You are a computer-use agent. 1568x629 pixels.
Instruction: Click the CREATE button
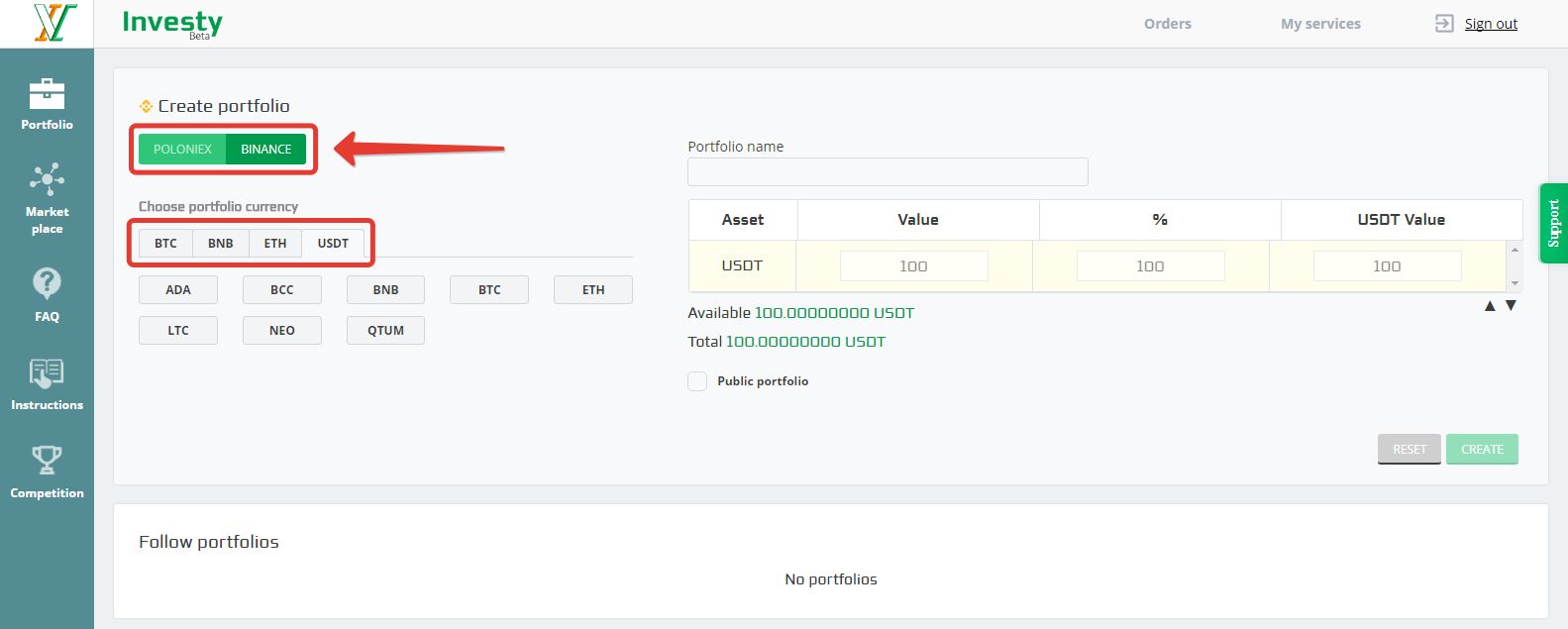coord(1482,449)
